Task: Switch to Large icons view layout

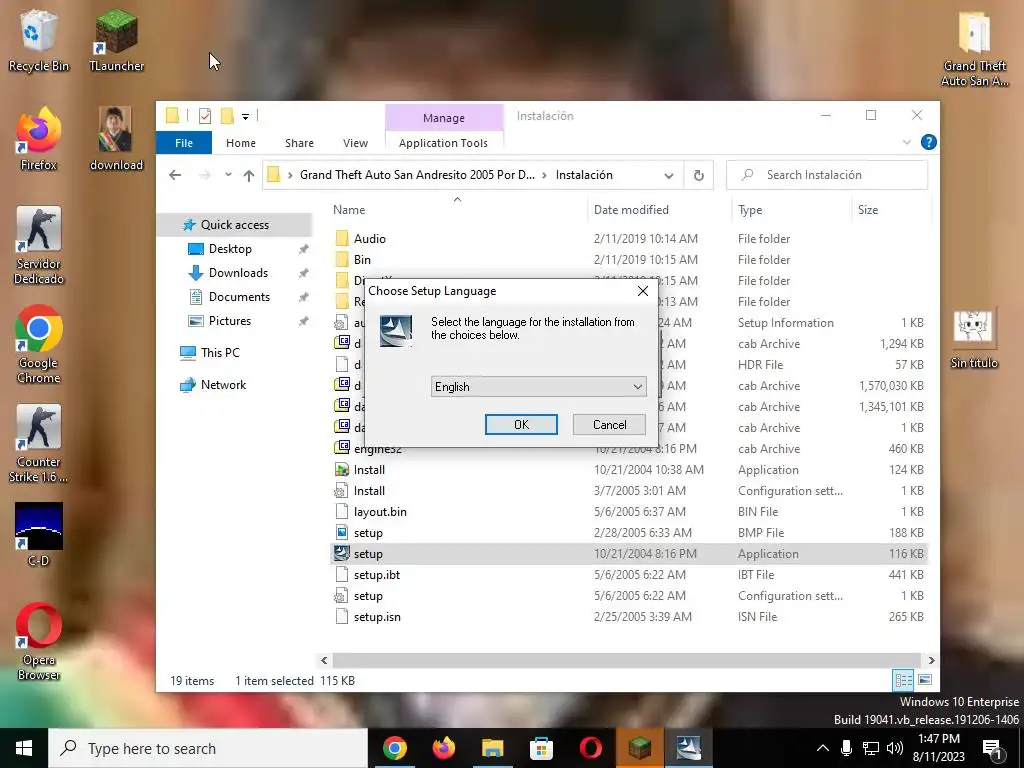Action: (925, 680)
